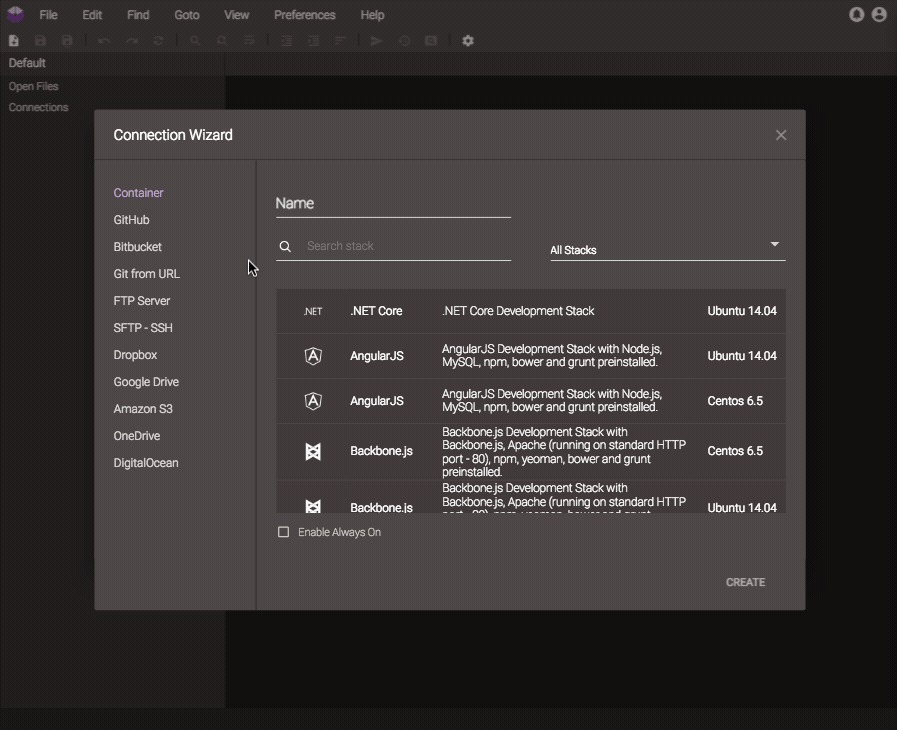Click the outdent icon in toolbar
Viewport: 897px width, 730px height.
click(286, 41)
